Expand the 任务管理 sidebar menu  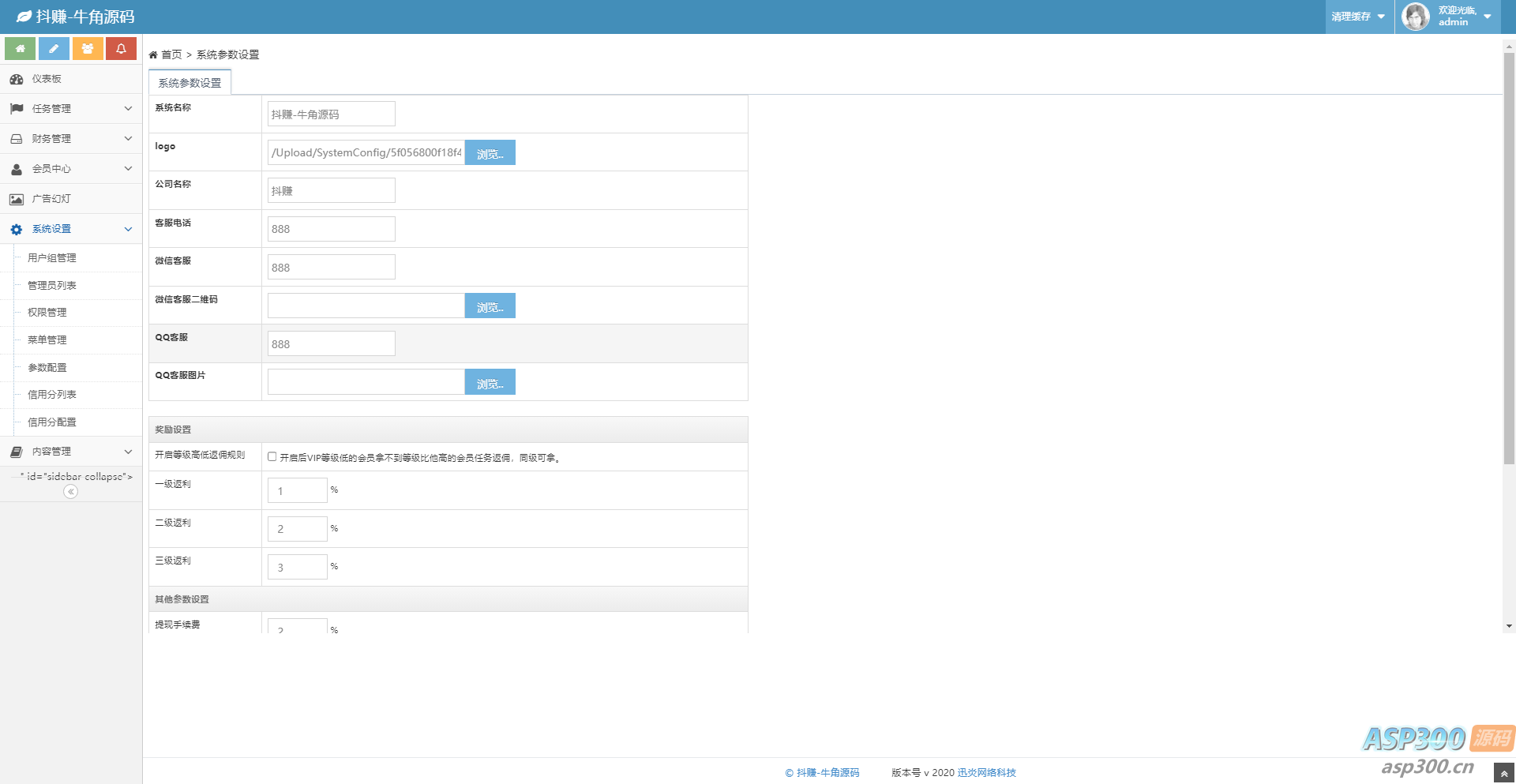(x=71, y=109)
